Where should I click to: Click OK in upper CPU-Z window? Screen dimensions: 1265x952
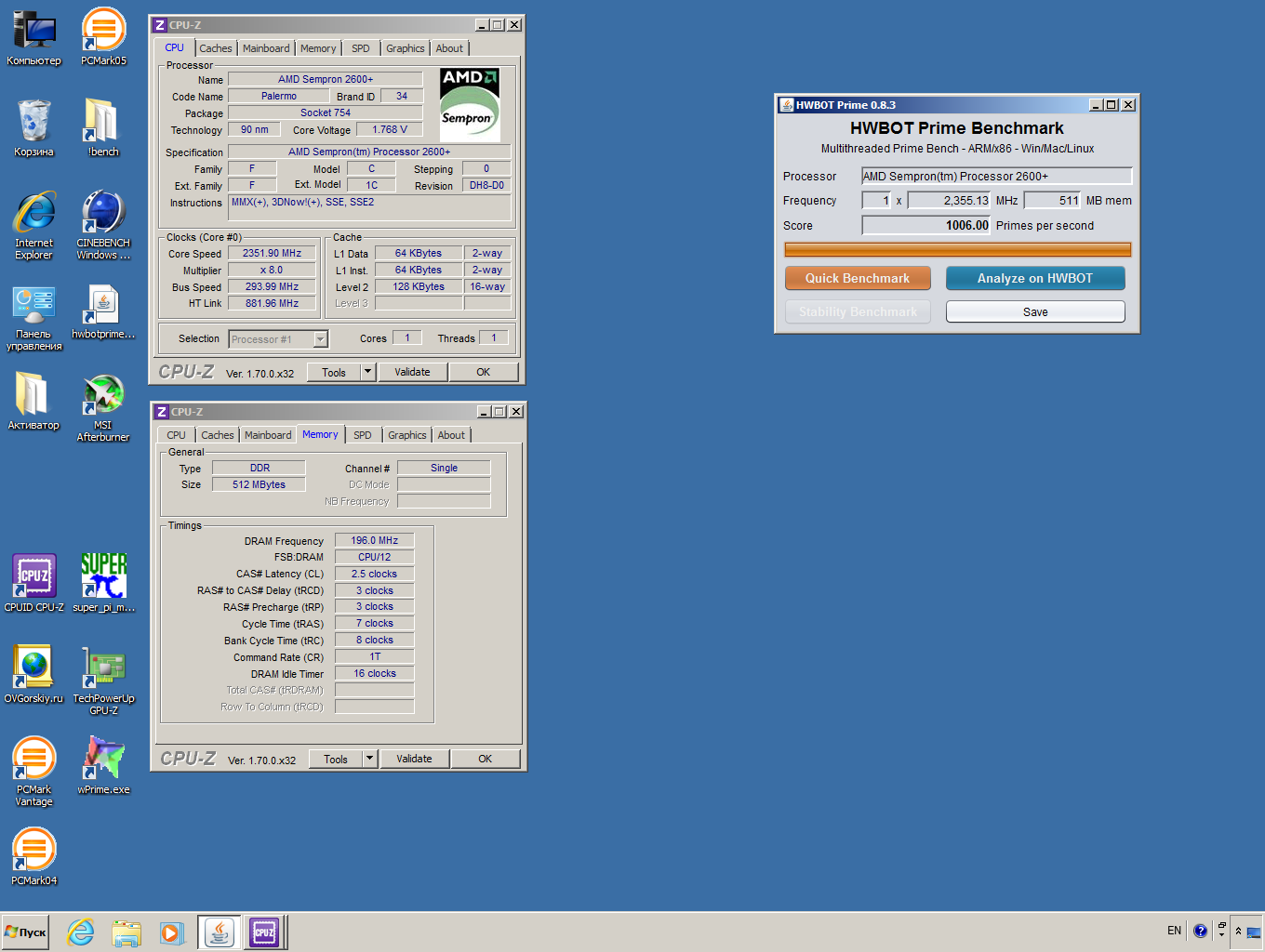pos(484,372)
